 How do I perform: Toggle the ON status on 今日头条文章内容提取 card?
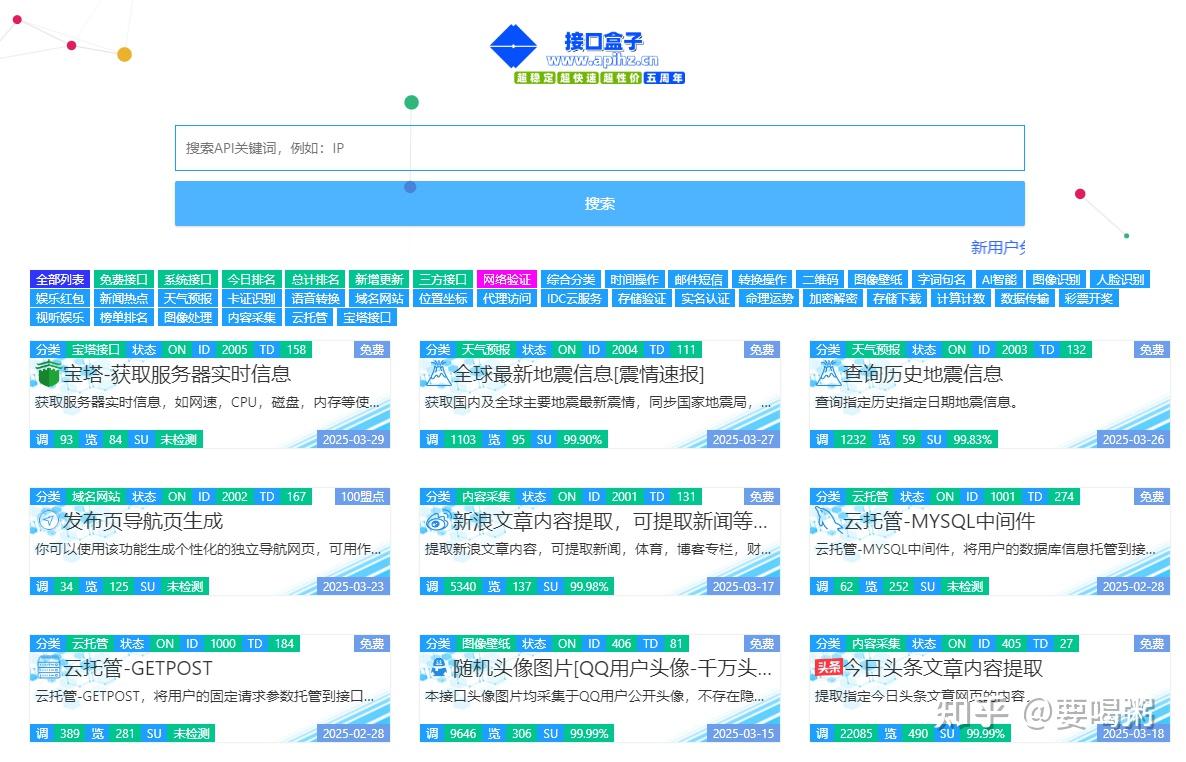(956, 643)
